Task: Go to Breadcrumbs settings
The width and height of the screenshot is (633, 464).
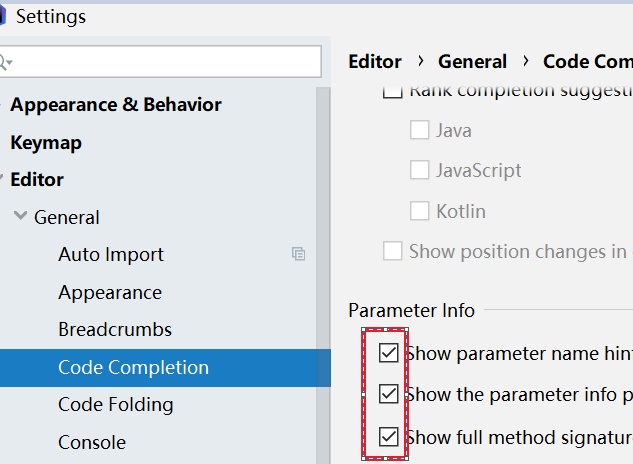Action: click(x=115, y=330)
